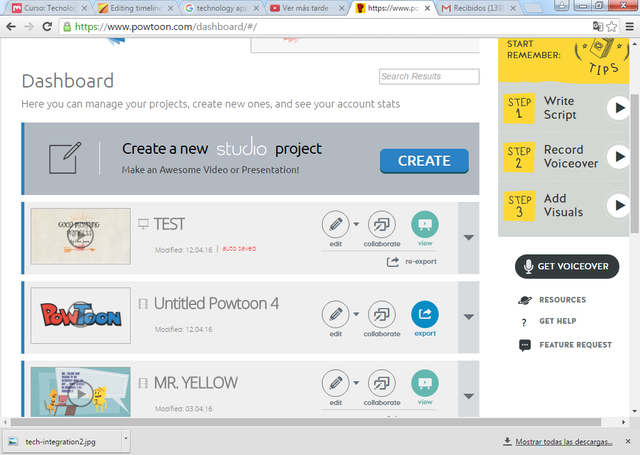The height and width of the screenshot is (455, 640).
Task: Switch to the Curso: Tecnolog tab
Action: [49, 8]
